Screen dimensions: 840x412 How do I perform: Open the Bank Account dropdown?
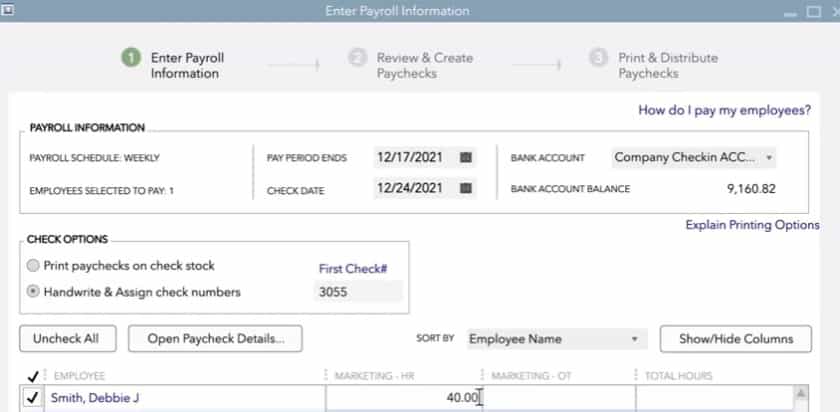point(694,158)
